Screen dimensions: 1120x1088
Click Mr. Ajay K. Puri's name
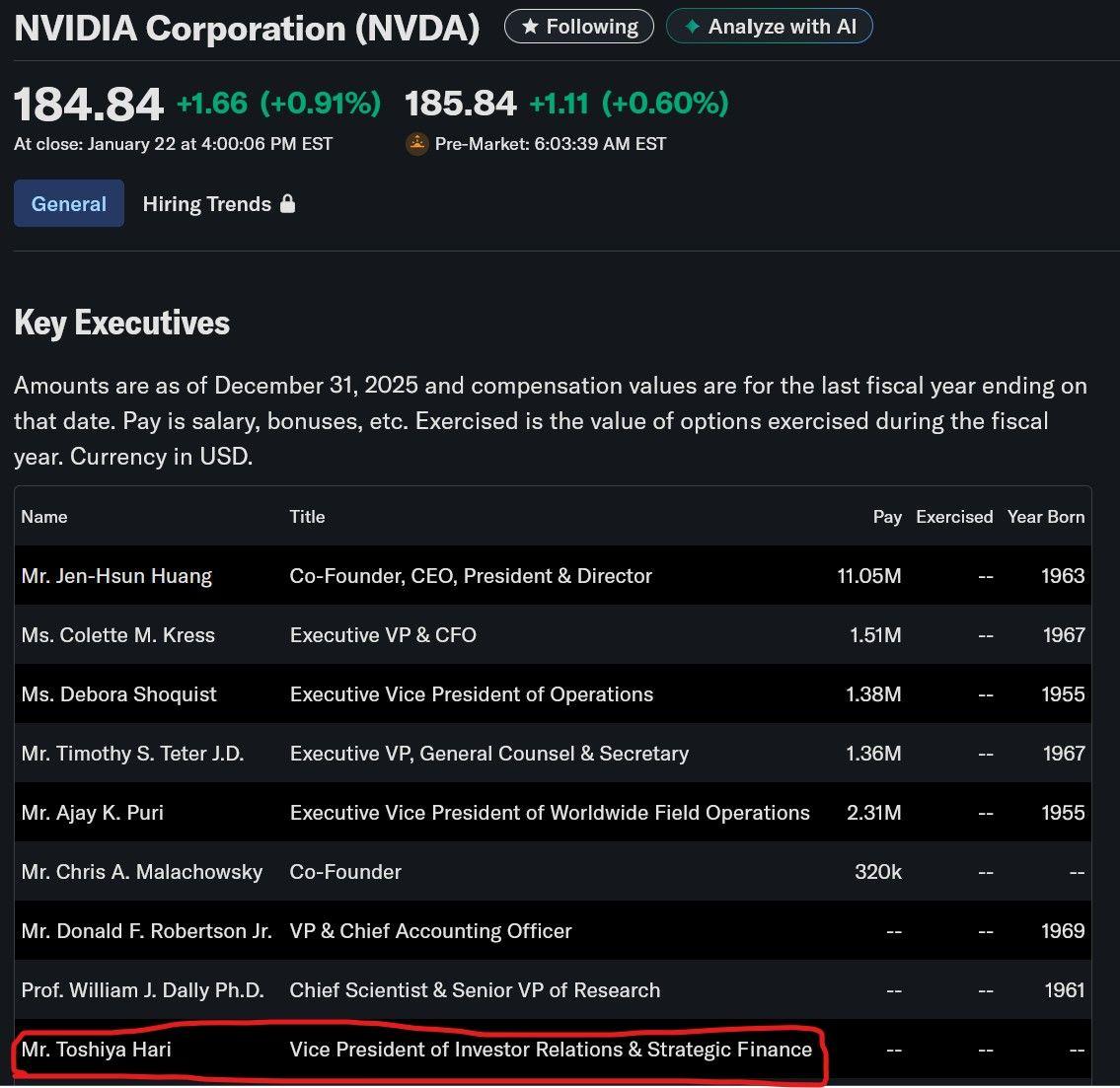tap(93, 813)
